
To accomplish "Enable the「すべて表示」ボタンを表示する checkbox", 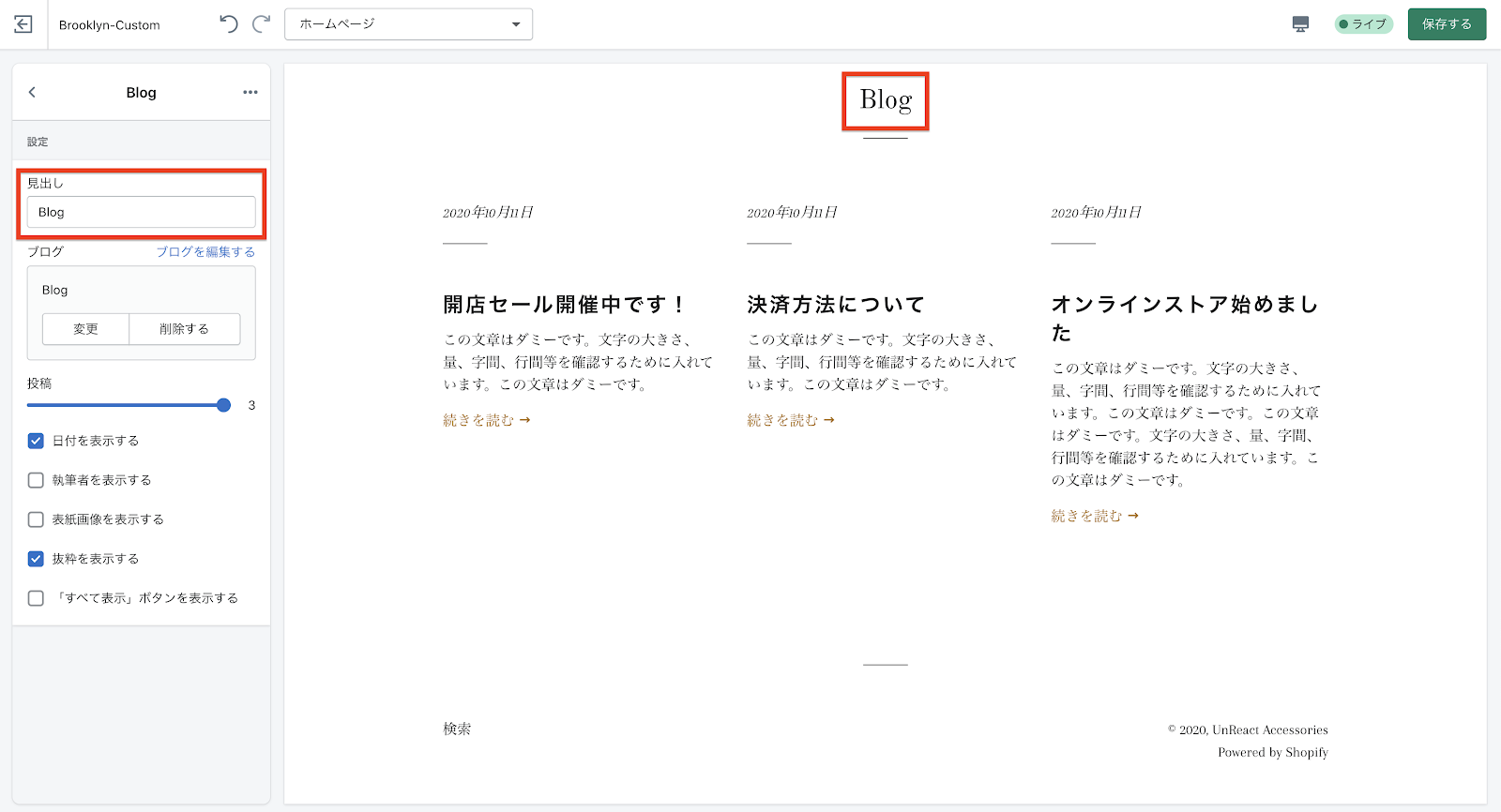I will coord(36,598).
